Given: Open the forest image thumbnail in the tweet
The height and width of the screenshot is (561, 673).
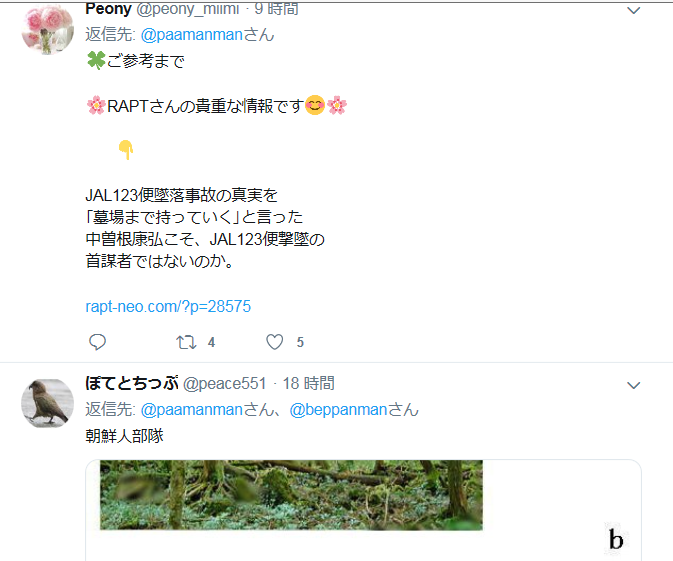Looking at the screenshot, I should pyautogui.click(x=291, y=495).
